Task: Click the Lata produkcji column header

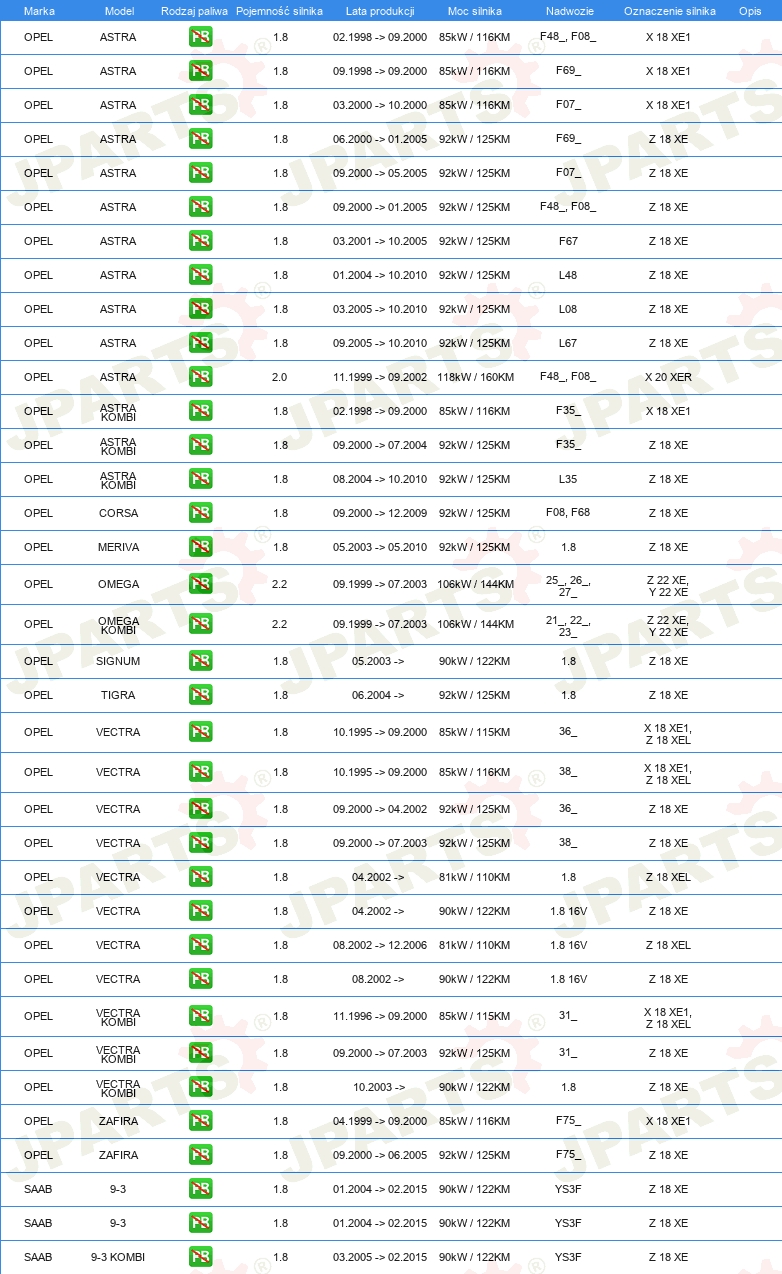Action: click(x=380, y=11)
